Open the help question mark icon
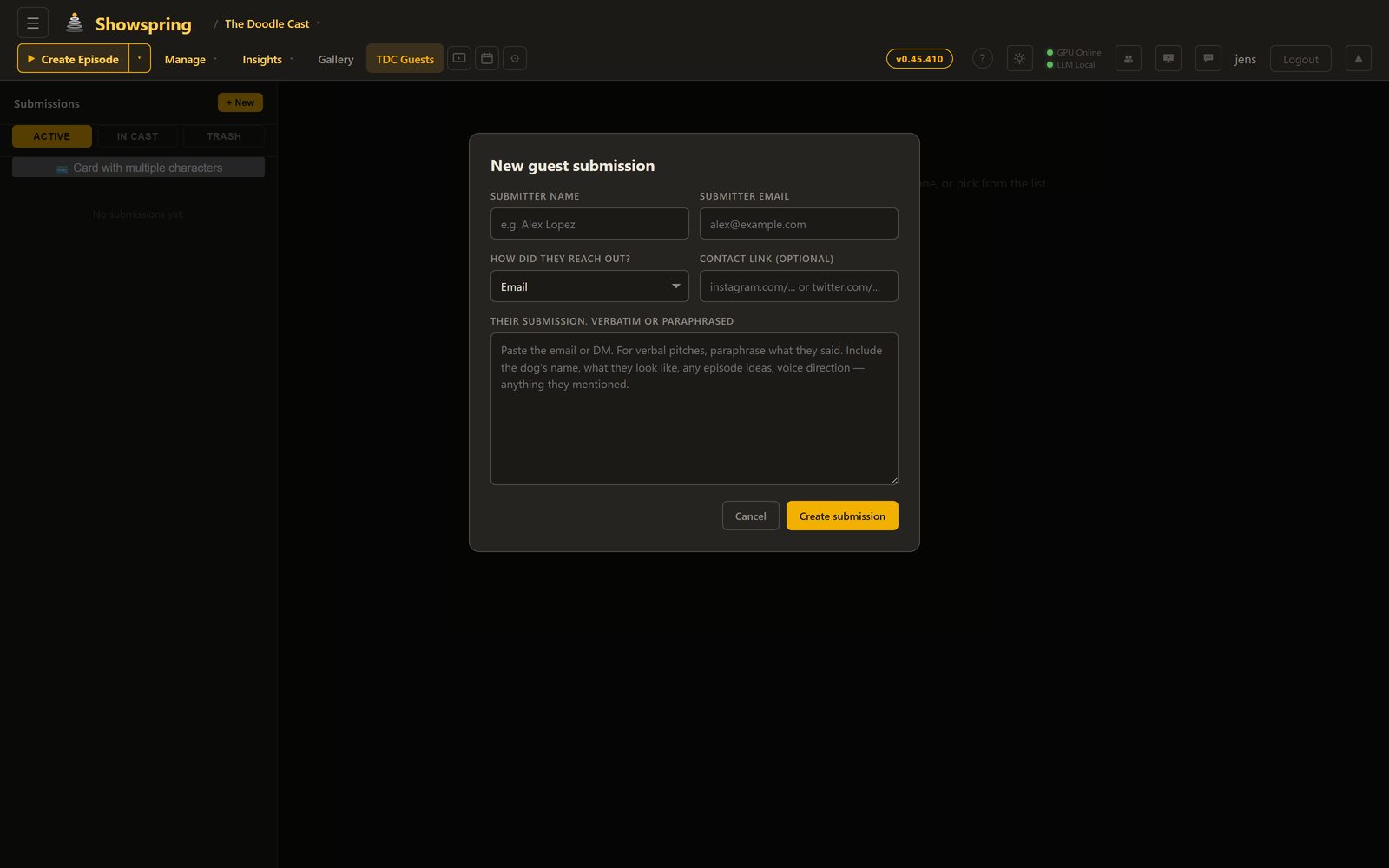Image resolution: width=1389 pixels, height=868 pixels. tap(982, 58)
